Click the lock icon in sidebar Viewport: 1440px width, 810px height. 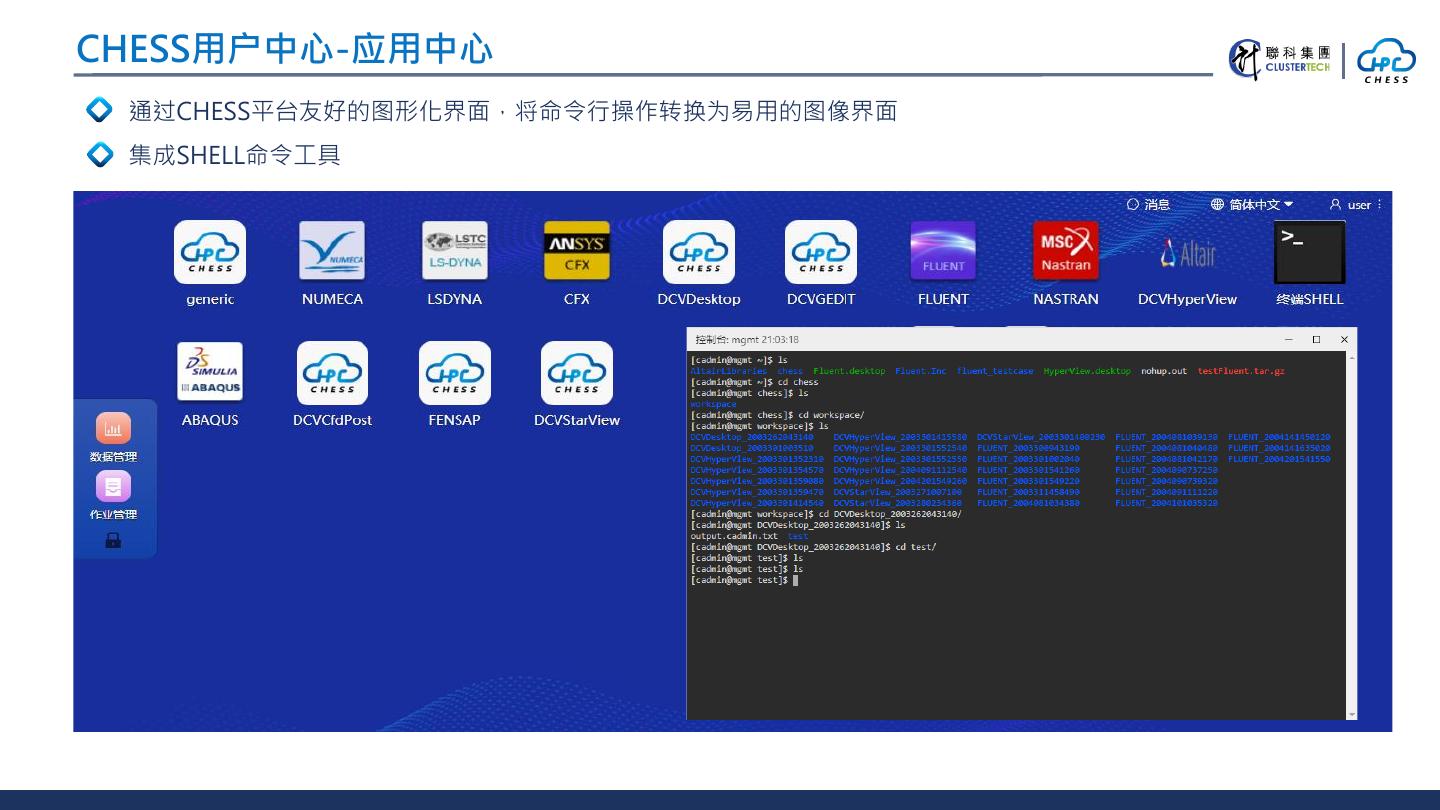click(113, 540)
